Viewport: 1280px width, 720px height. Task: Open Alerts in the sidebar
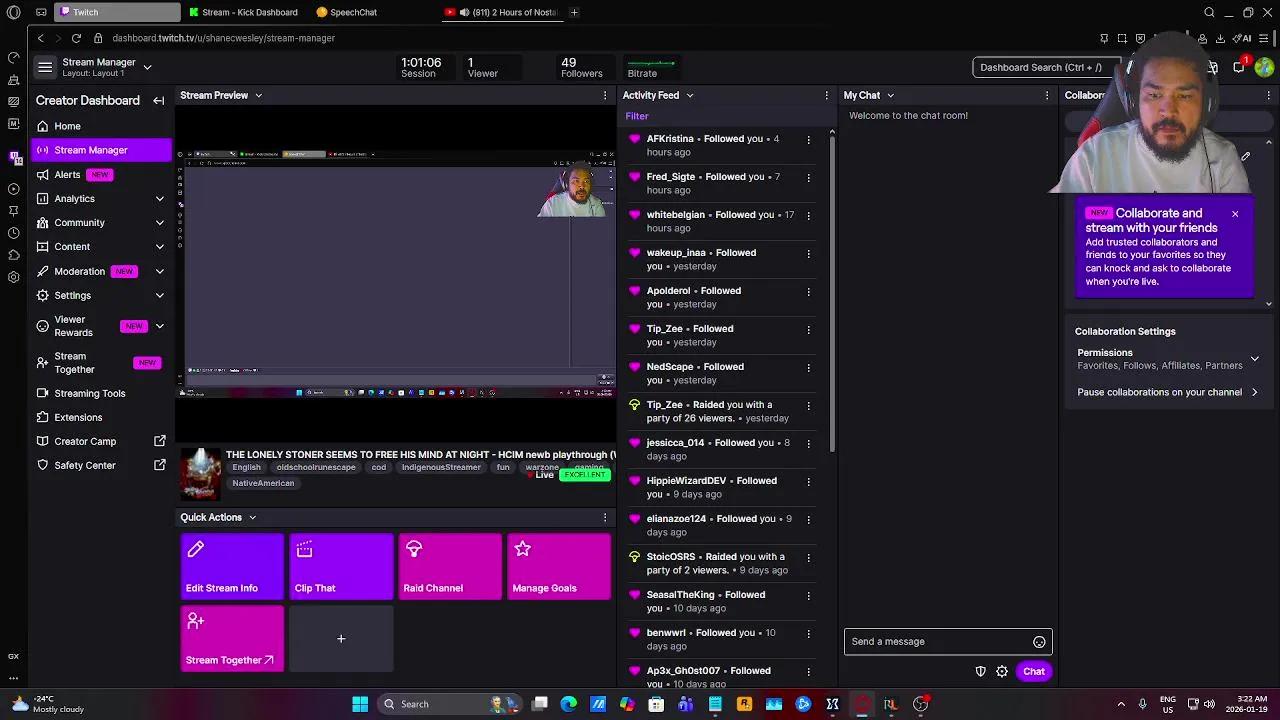coord(67,175)
